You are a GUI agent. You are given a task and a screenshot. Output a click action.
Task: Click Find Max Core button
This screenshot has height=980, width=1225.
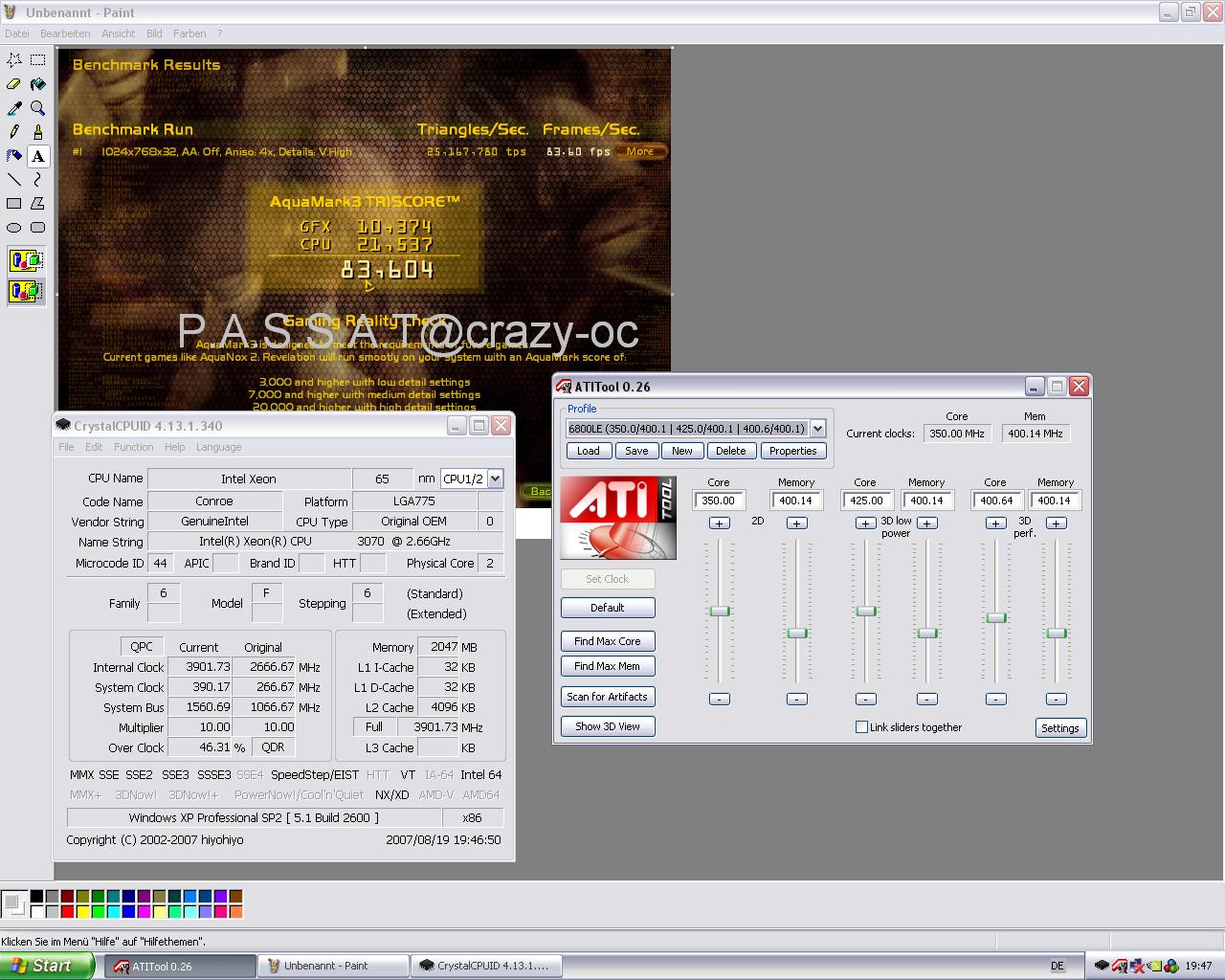point(608,641)
